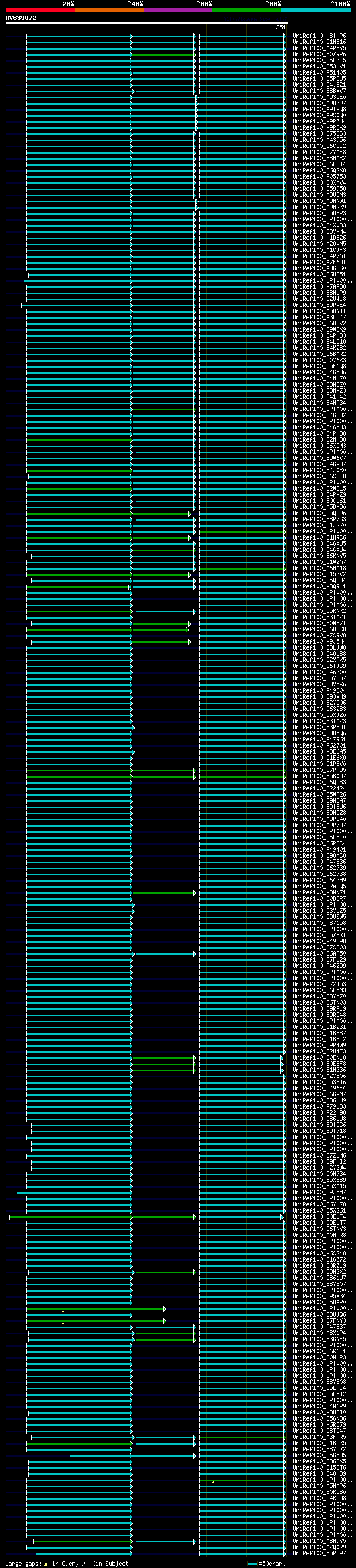
Task: Select subject label UniRef100_Q1HRS6
Action: click(x=319, y=537)
